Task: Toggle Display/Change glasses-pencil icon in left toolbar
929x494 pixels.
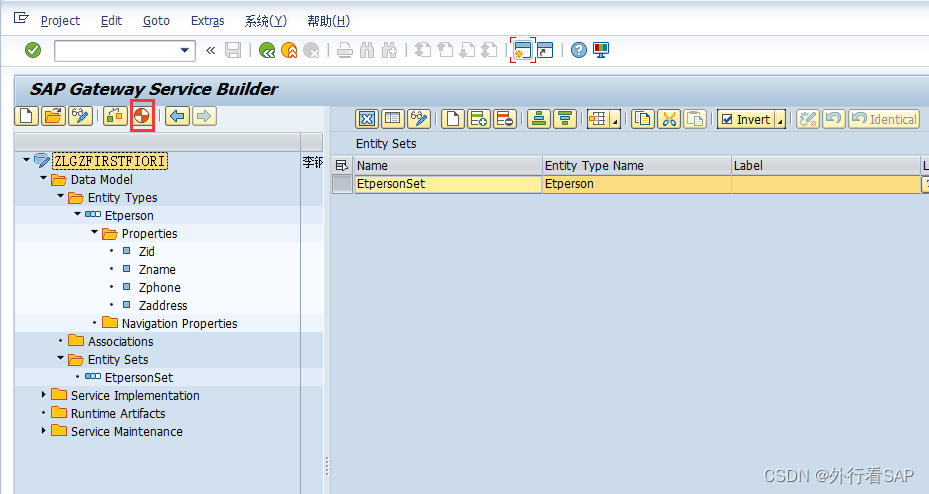Action: (81, 116)
